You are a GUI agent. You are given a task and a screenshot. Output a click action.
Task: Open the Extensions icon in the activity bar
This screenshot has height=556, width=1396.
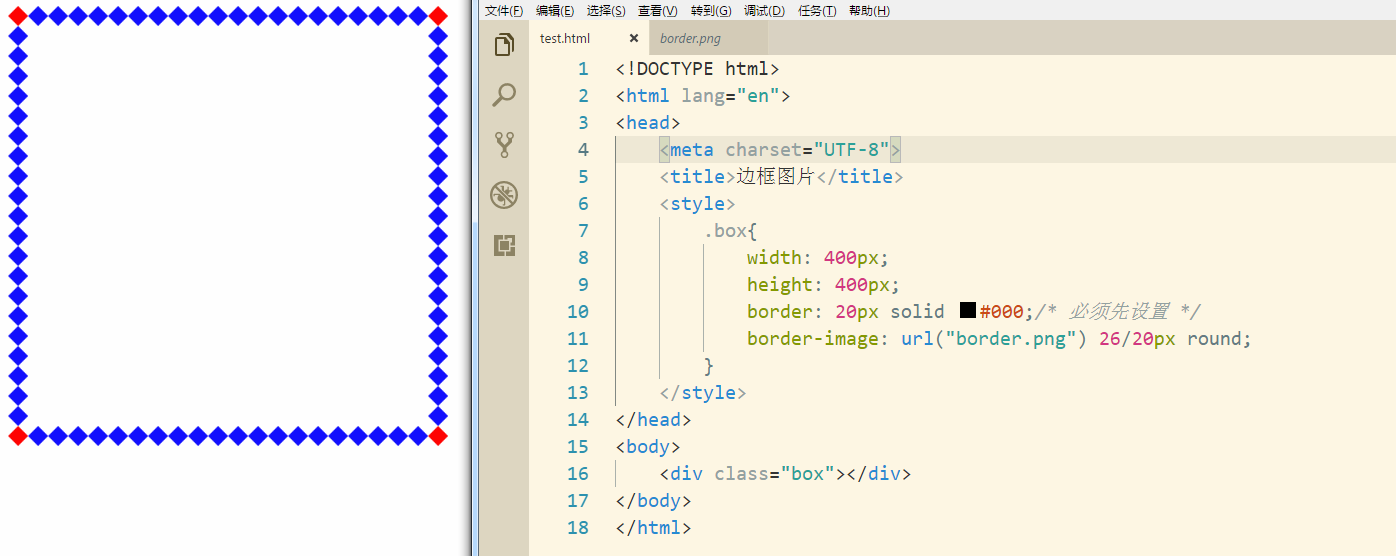(x=504, y=245)
